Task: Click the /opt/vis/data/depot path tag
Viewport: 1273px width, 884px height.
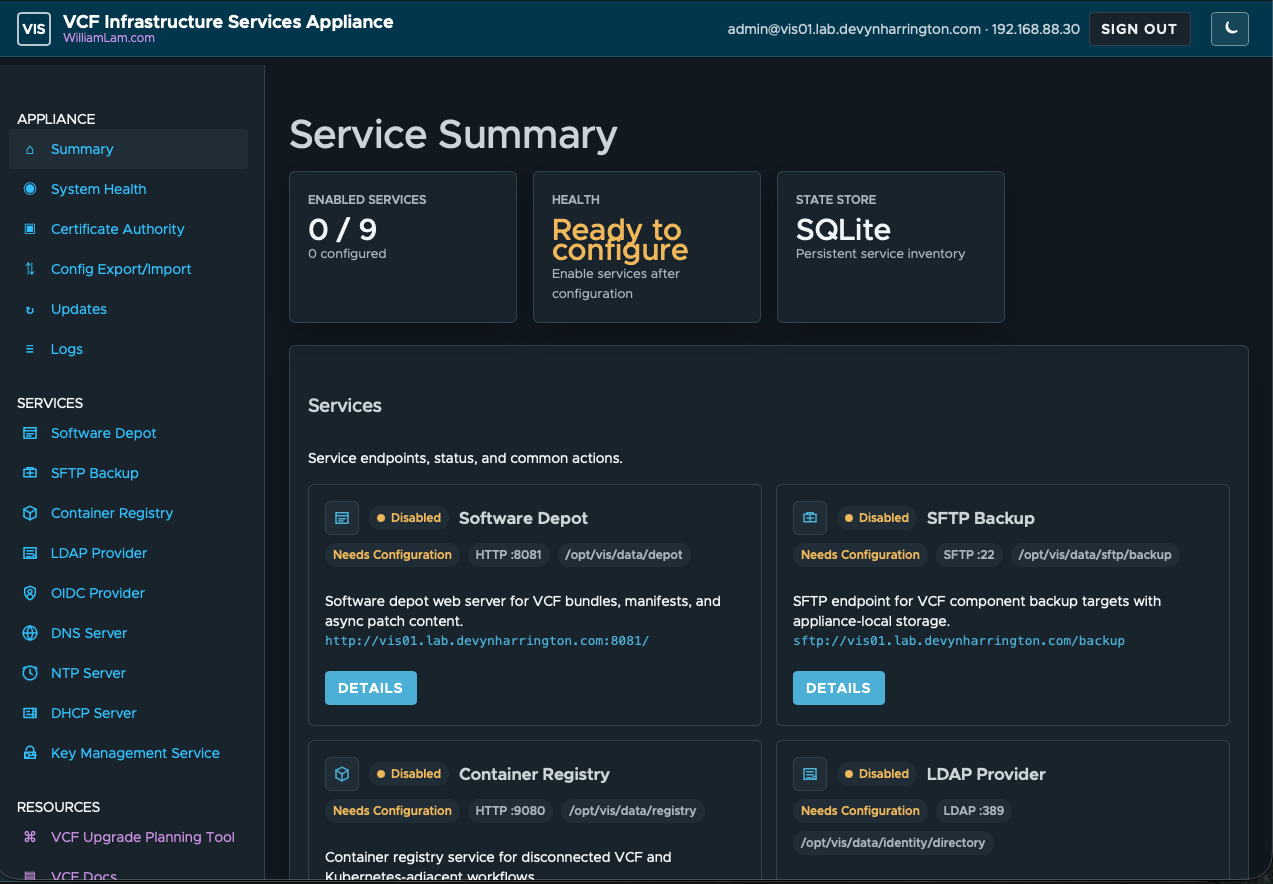Action: pyautogui.click(x=624, y=555)
